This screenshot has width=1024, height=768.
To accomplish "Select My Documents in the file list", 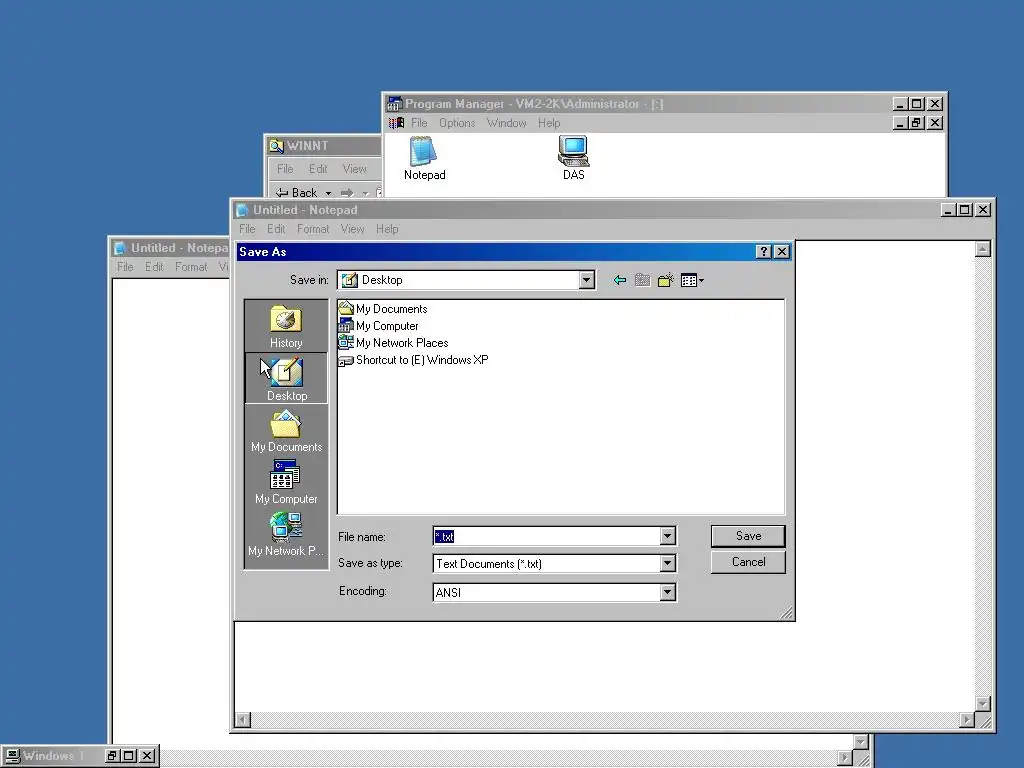I will (383, 309).
